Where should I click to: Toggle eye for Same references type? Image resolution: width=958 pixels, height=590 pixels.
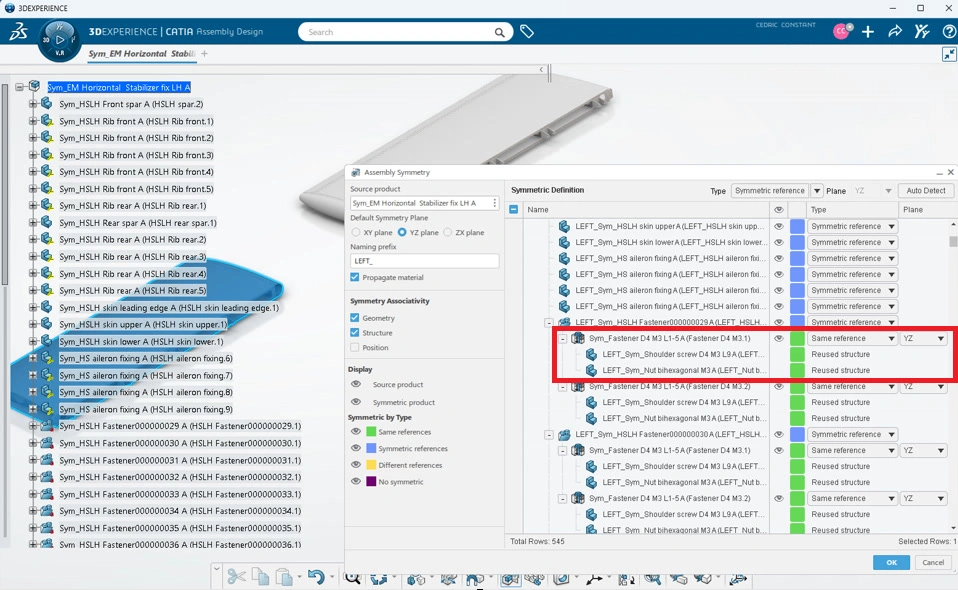coord(356,432)
